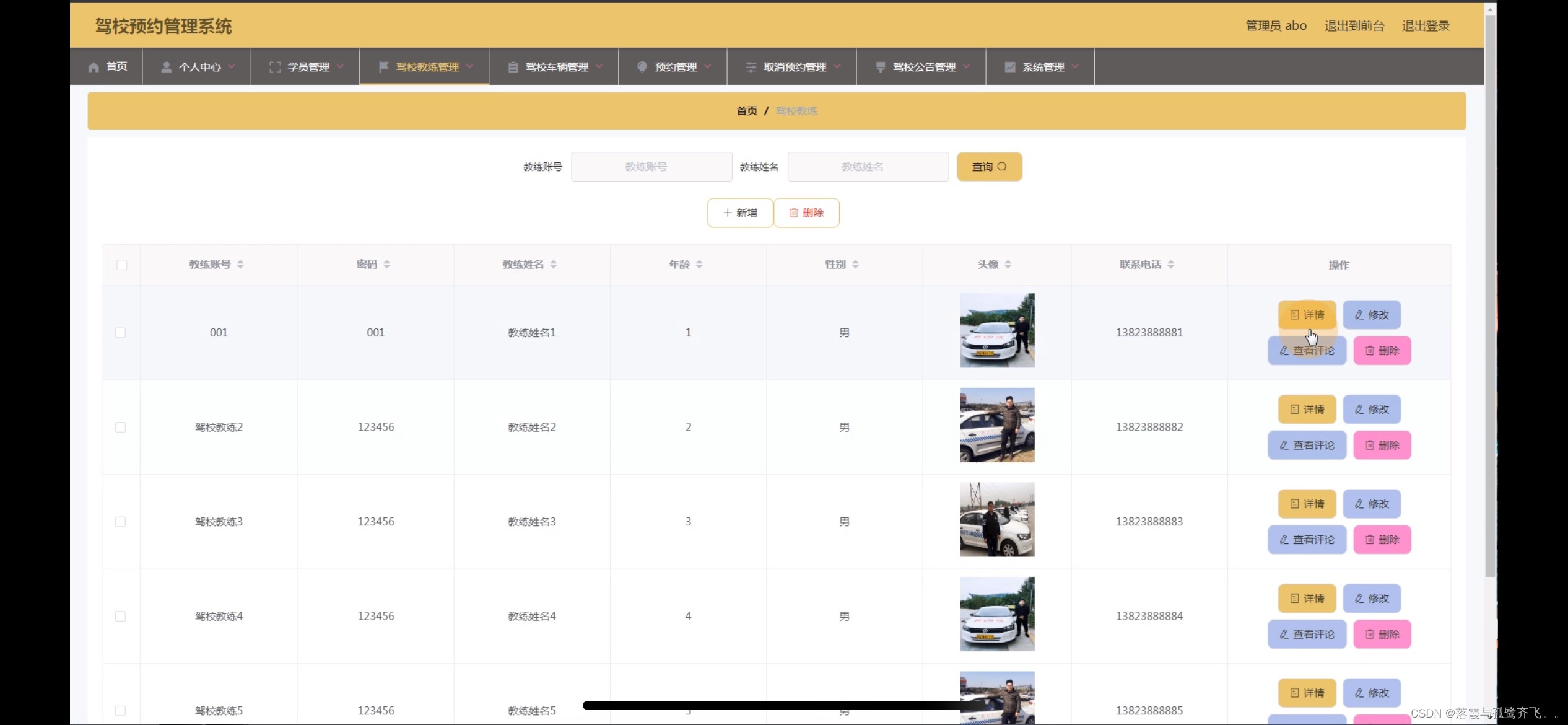
Task: Click the 详情 button for coach 001
Action: [x=1307, y=315]
